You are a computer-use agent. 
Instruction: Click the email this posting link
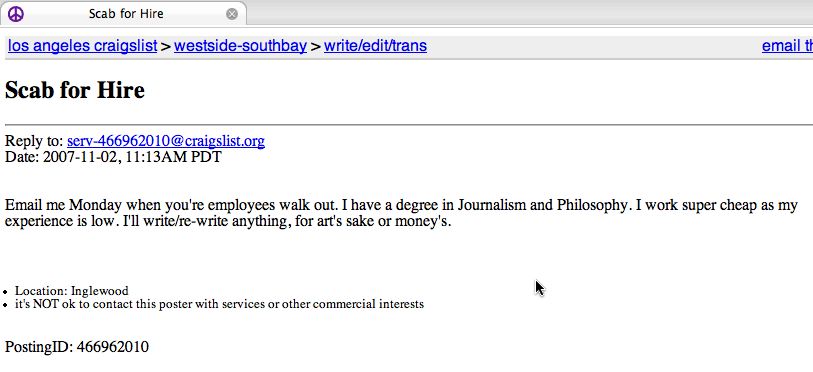tap(787, 46)
